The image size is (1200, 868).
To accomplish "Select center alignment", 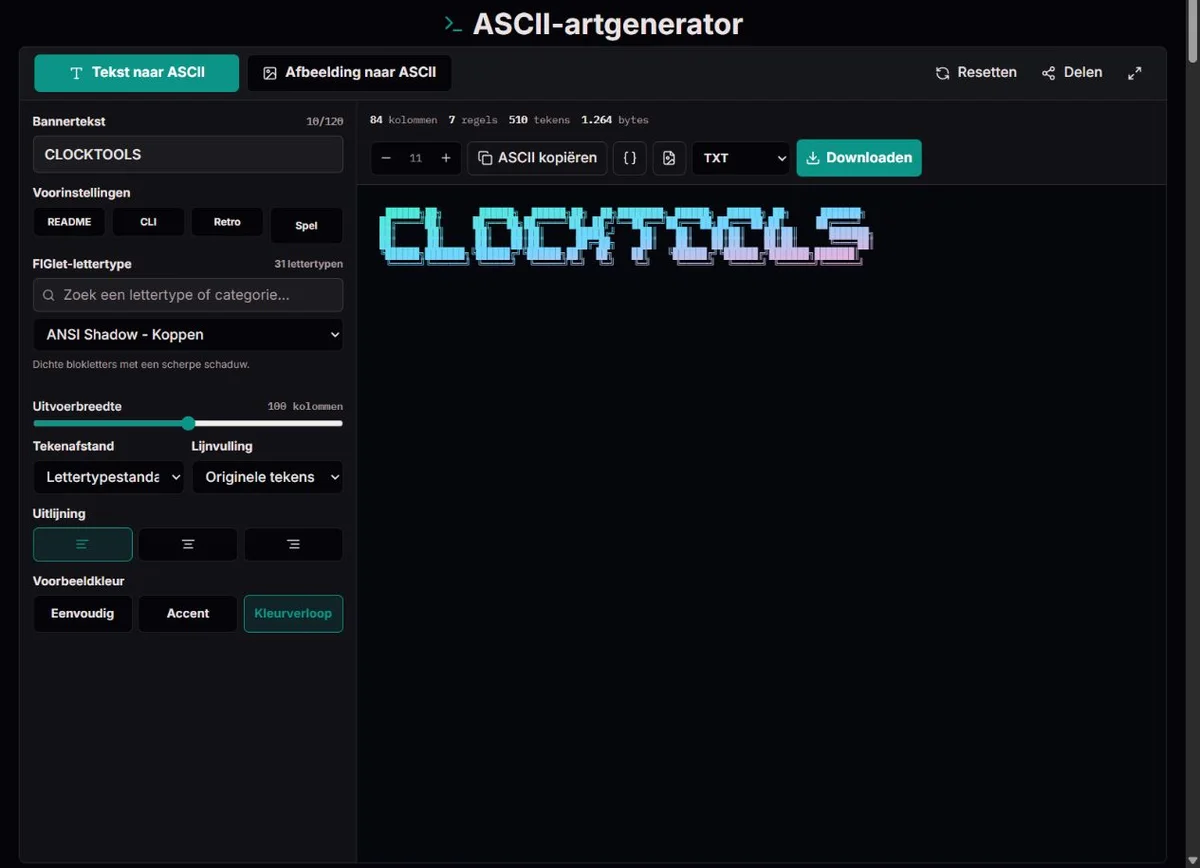I will [188, 545].
